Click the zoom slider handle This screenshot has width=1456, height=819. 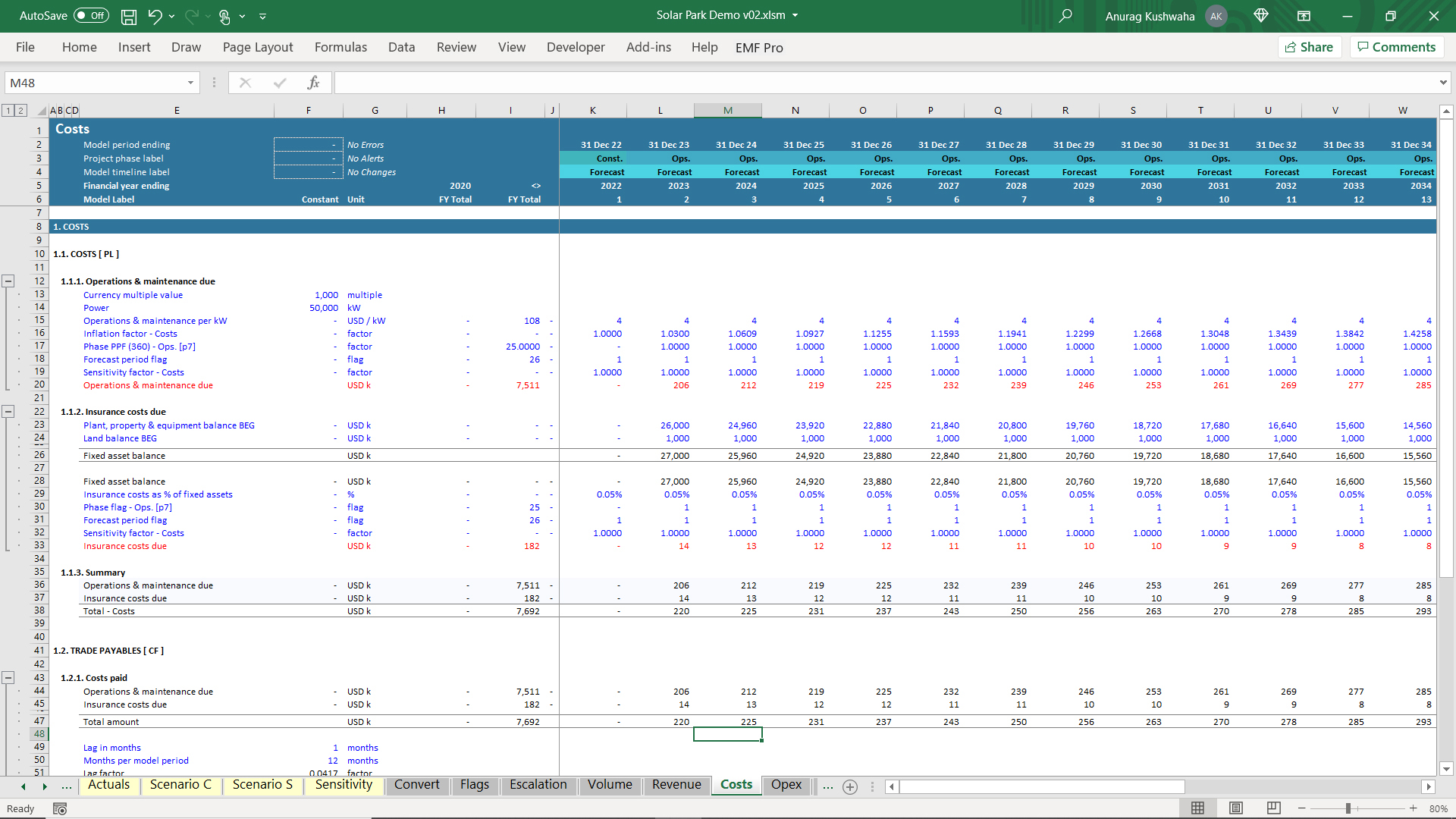(x=1348, y=808)
